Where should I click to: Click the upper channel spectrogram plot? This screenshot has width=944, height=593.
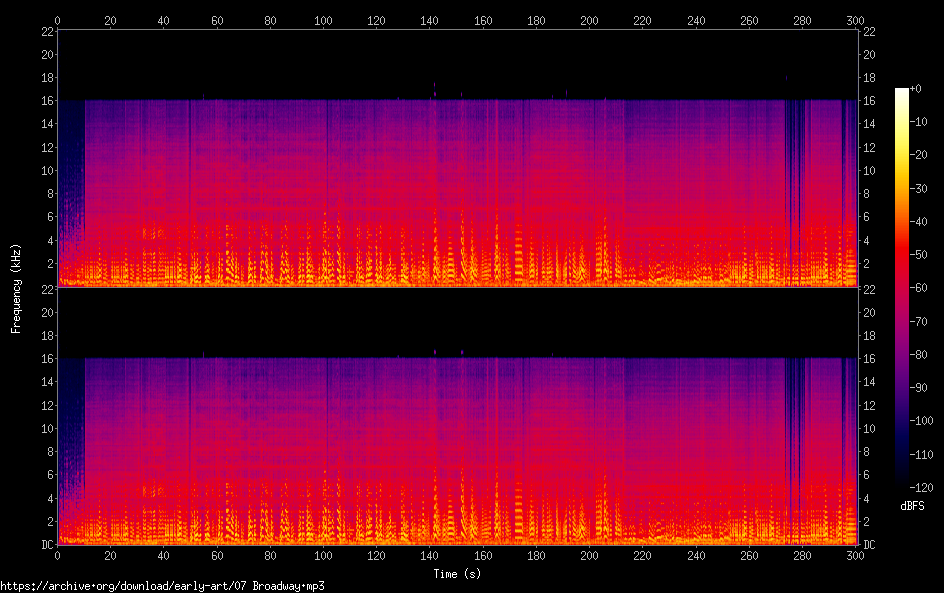[x=457, y=158]
